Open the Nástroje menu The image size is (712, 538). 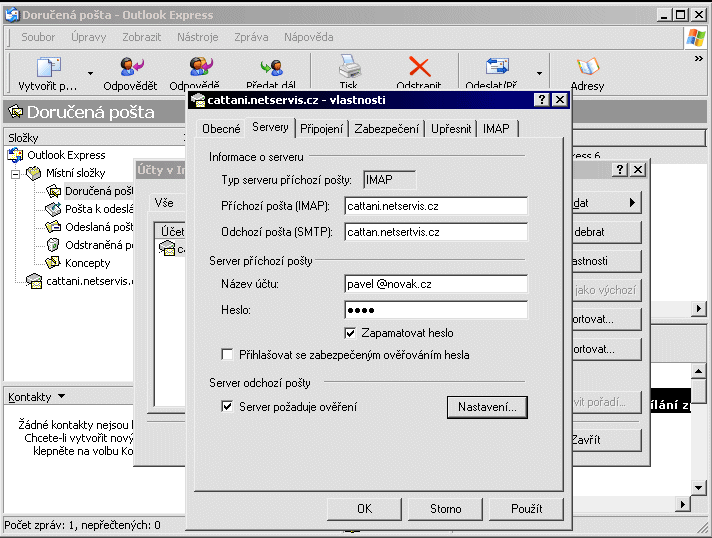click(198, 37)
